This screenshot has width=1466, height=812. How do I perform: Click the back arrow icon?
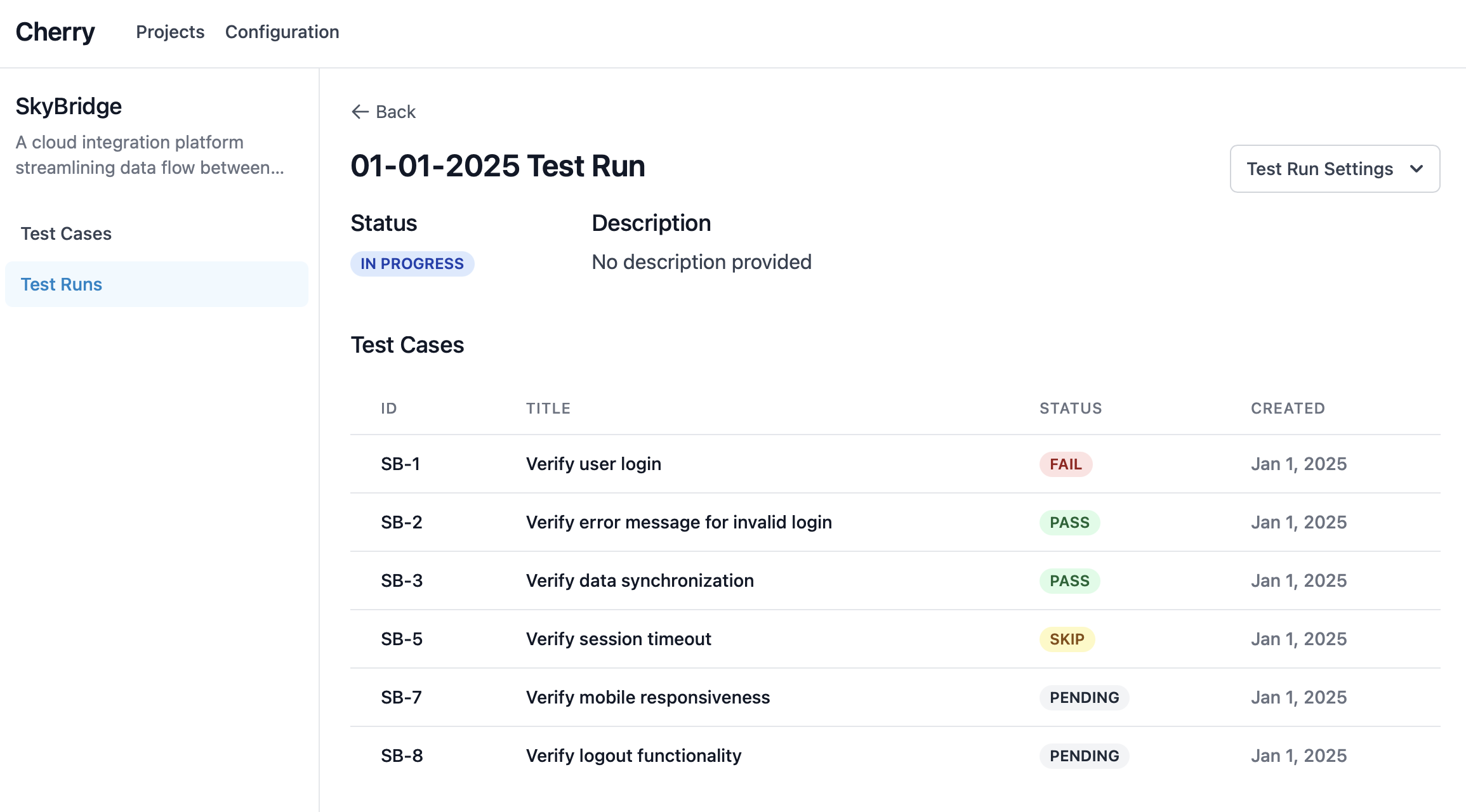(360, 112)
